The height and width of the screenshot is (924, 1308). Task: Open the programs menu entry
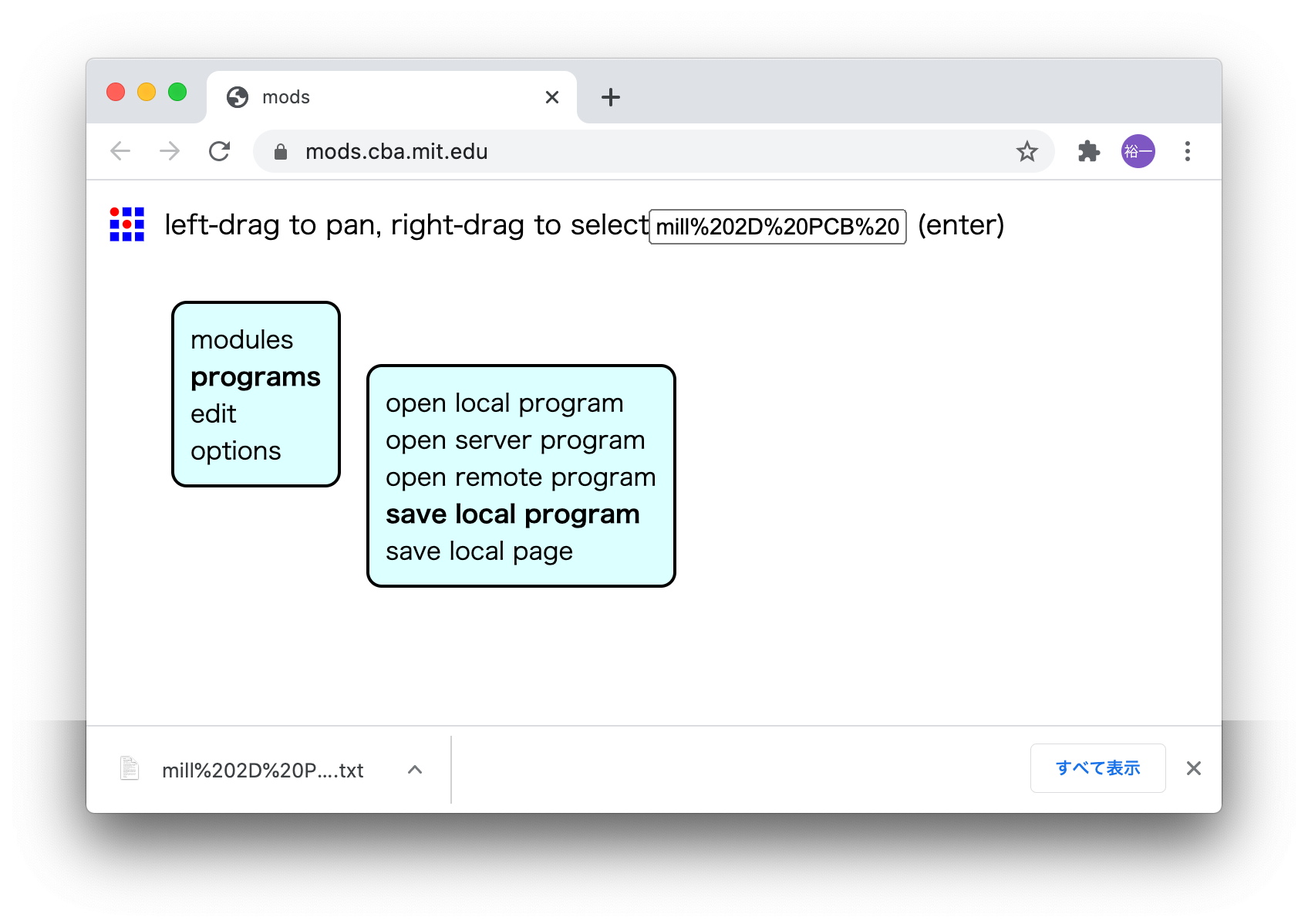[x=255, y=377]
